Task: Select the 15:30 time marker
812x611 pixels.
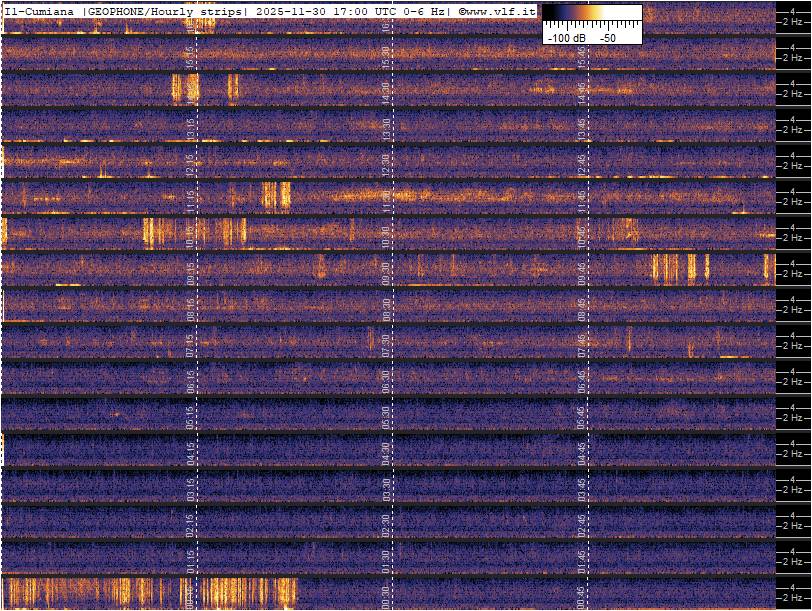Action: coord(386,56)
